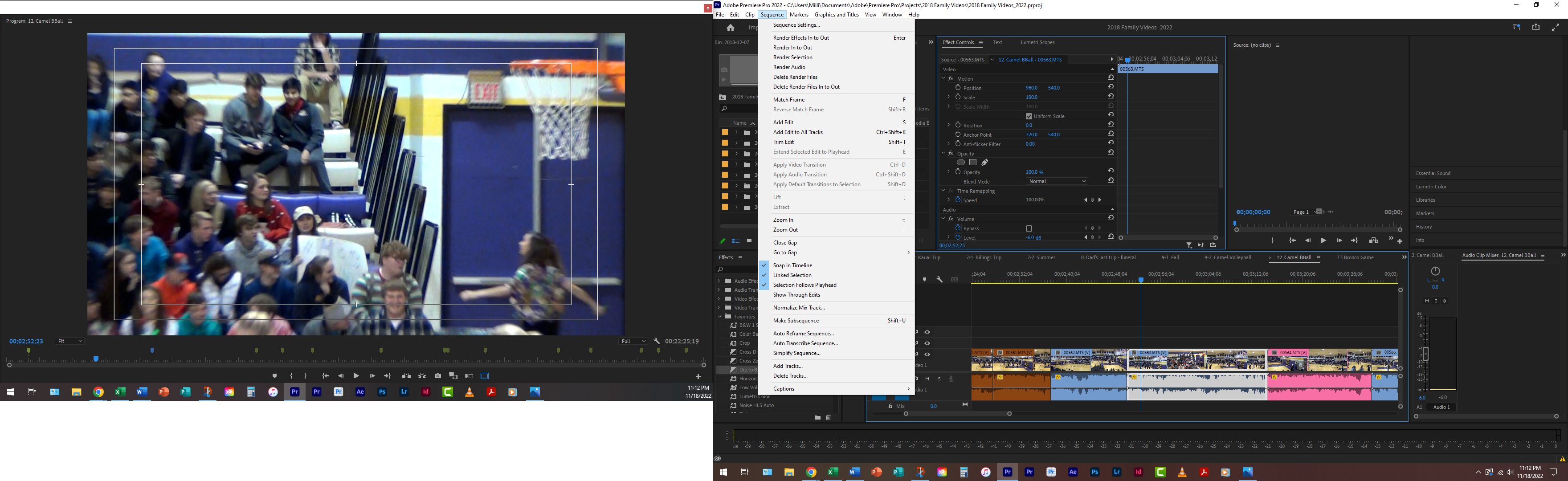The width and height of the screenshot is (1568, 481).
Task: Open the Essential Sound panel
Action: tap(1433, 174)
